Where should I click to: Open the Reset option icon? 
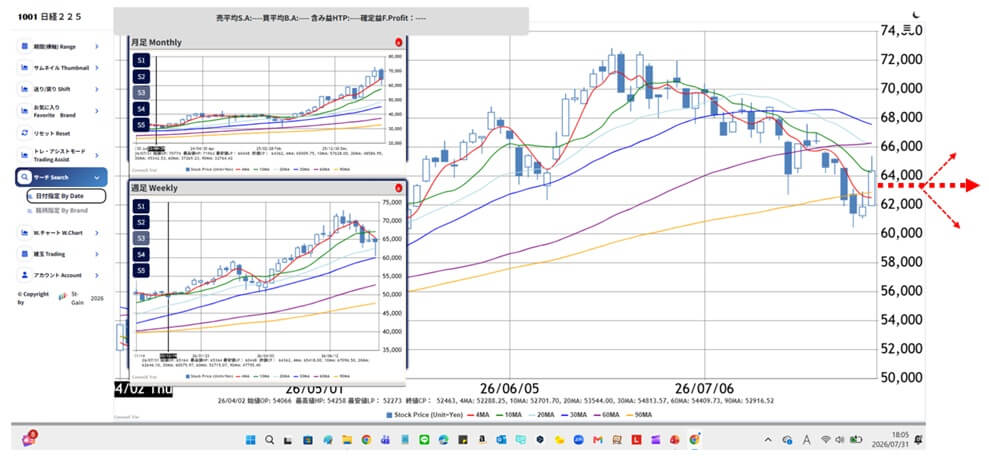pyautogui.click(x=25, y=133)
